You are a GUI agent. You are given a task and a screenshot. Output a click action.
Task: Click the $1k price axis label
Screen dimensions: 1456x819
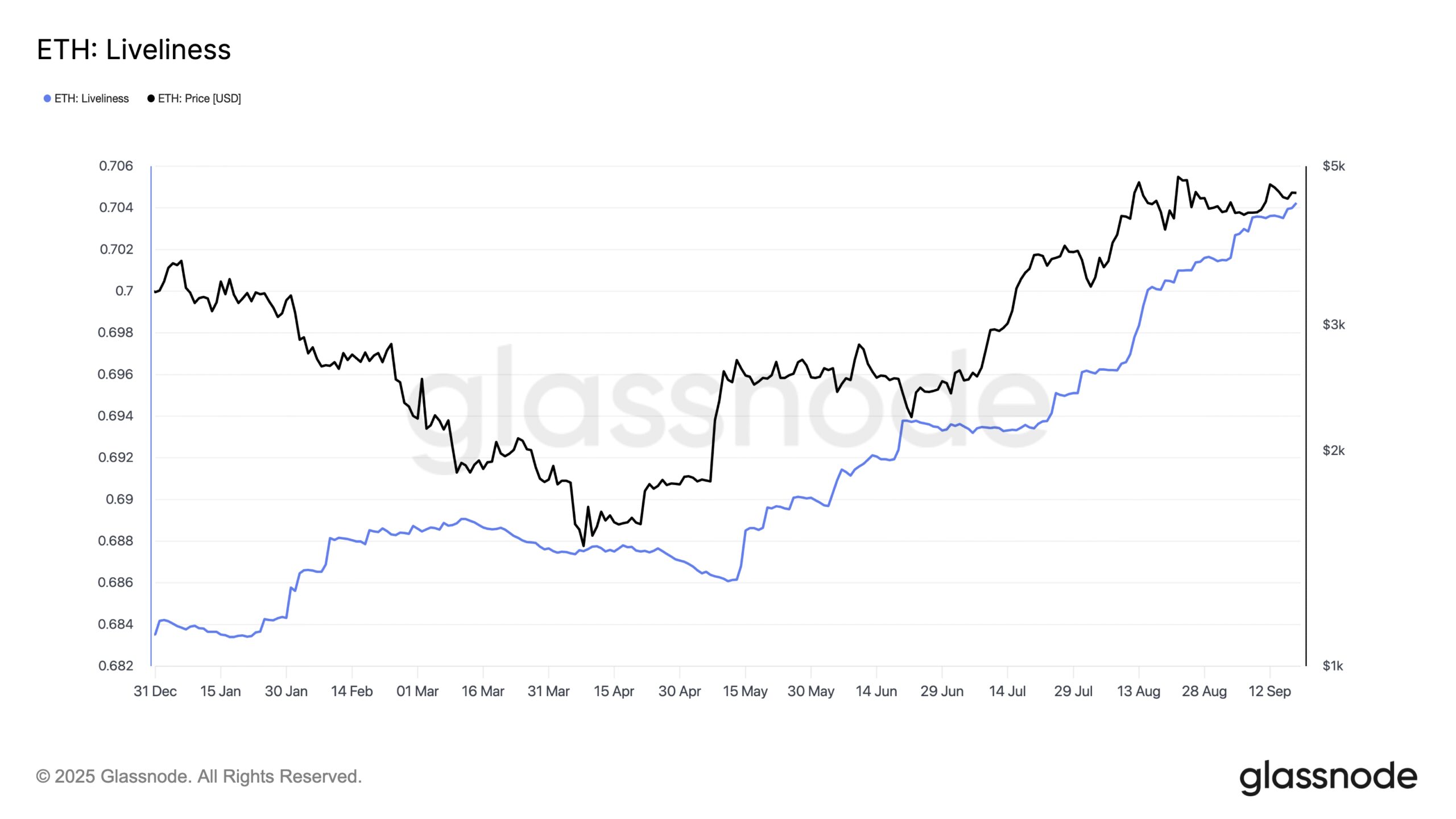(1333, 665)
